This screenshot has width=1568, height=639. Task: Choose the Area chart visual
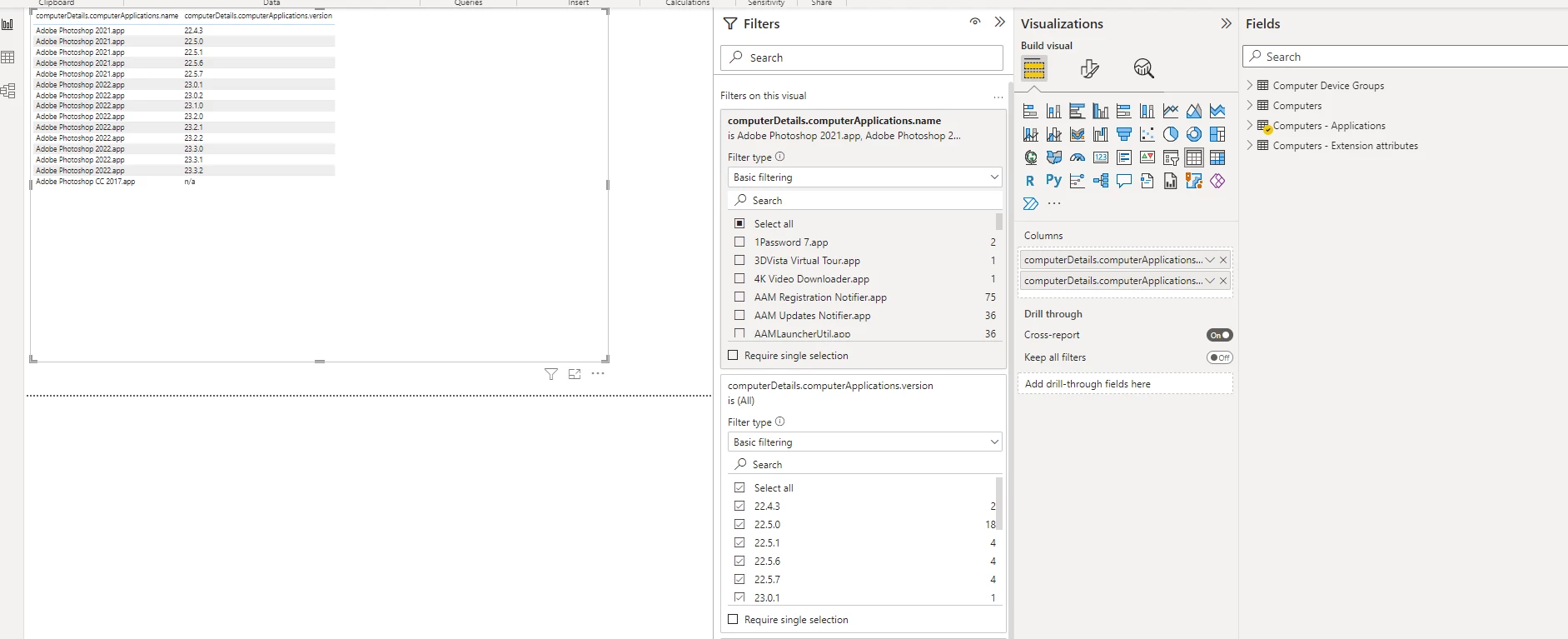[x=1194, y=111]
